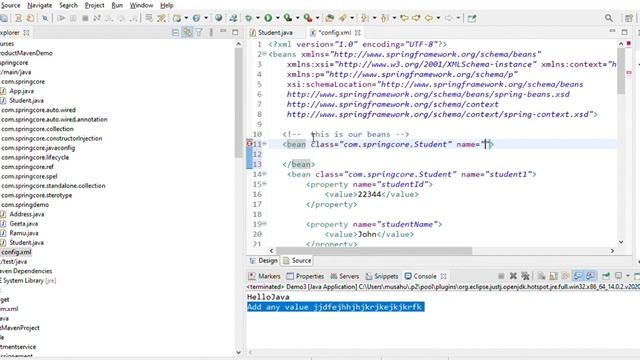This screenshot has width=640, height=360.
Task: Open the Project menu
Action: click(94, 5)
